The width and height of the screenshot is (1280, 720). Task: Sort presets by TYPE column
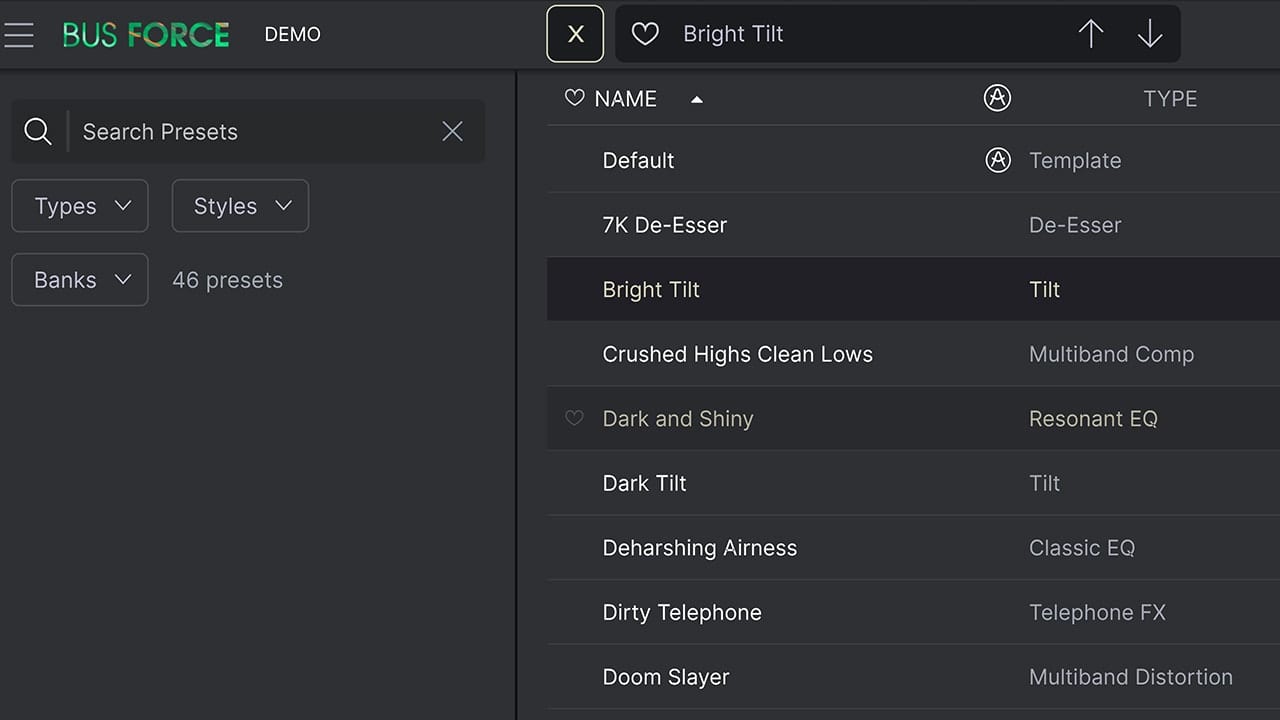(1170, 98)
